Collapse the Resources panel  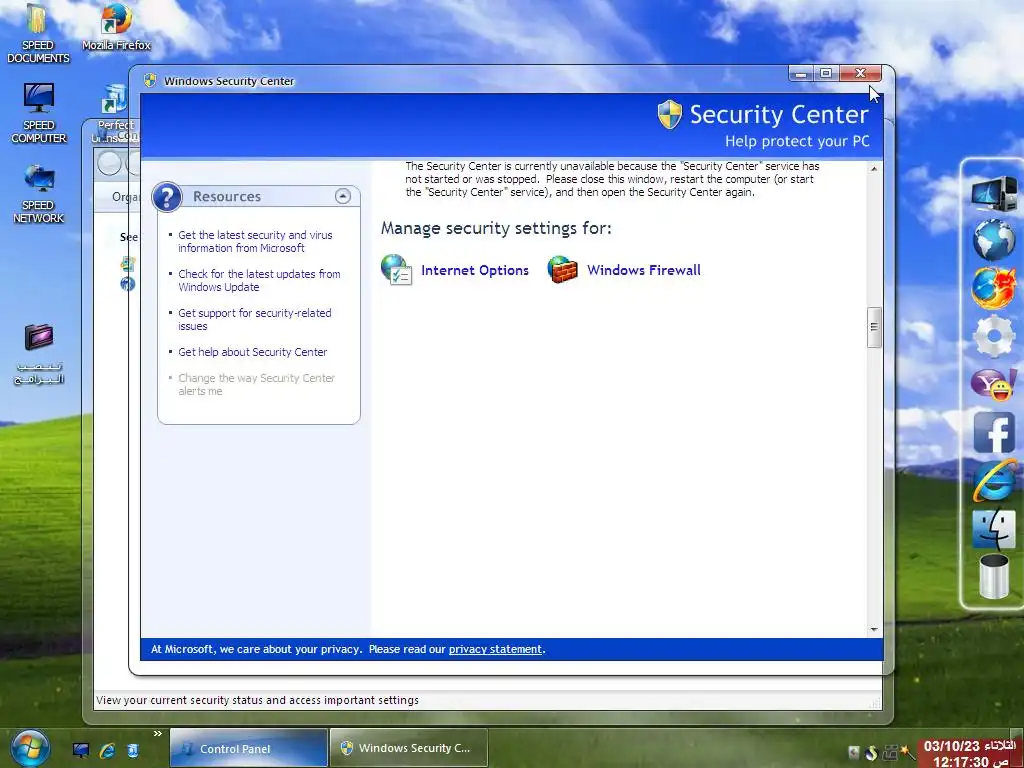coord(342,196)
